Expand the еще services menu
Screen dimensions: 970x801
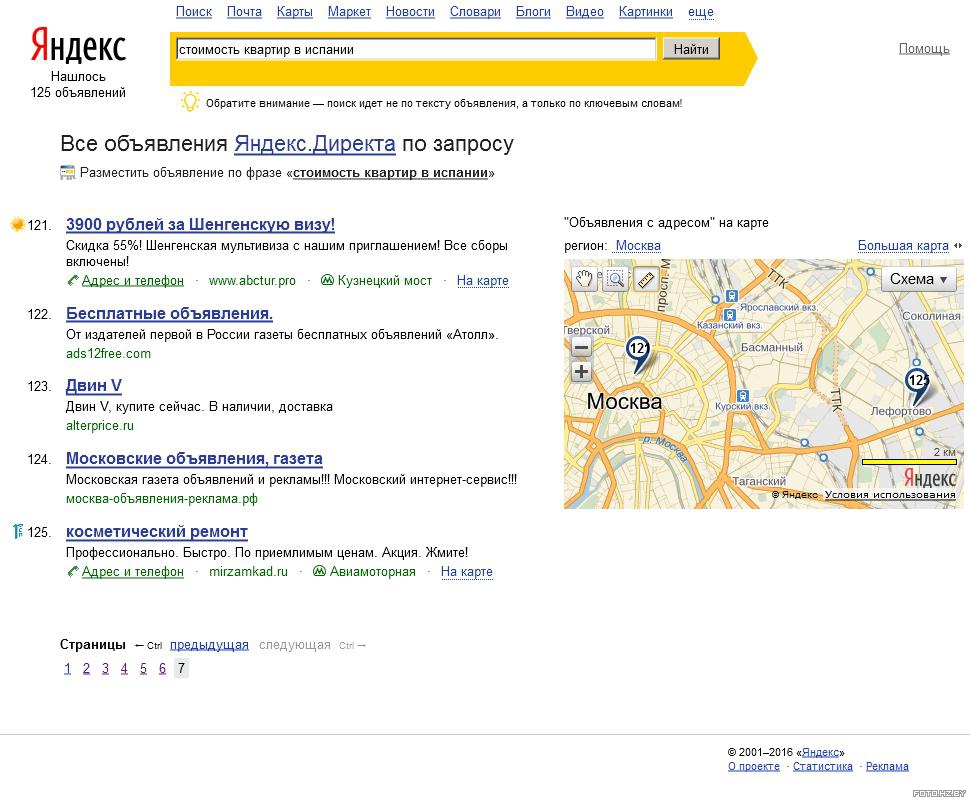(701, 12)
